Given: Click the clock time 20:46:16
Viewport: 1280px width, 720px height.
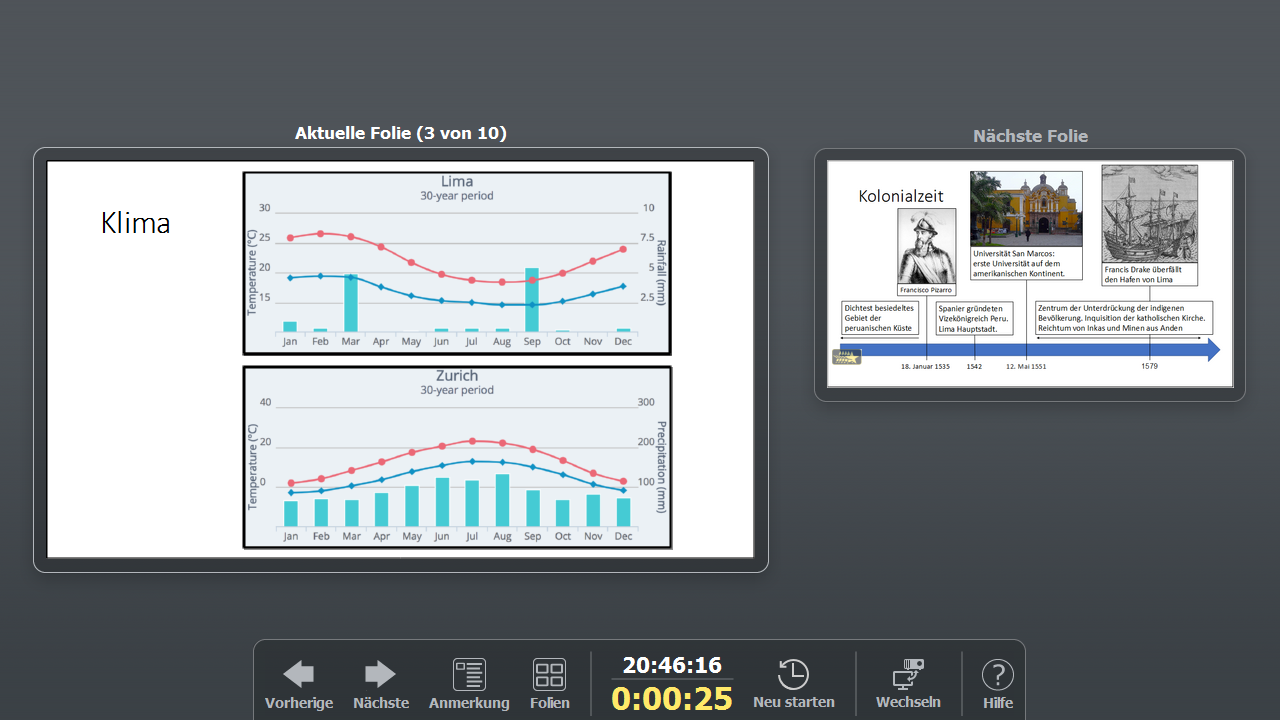Looking at the screenshot, I should pyautogui.click(x=672, y=665).
